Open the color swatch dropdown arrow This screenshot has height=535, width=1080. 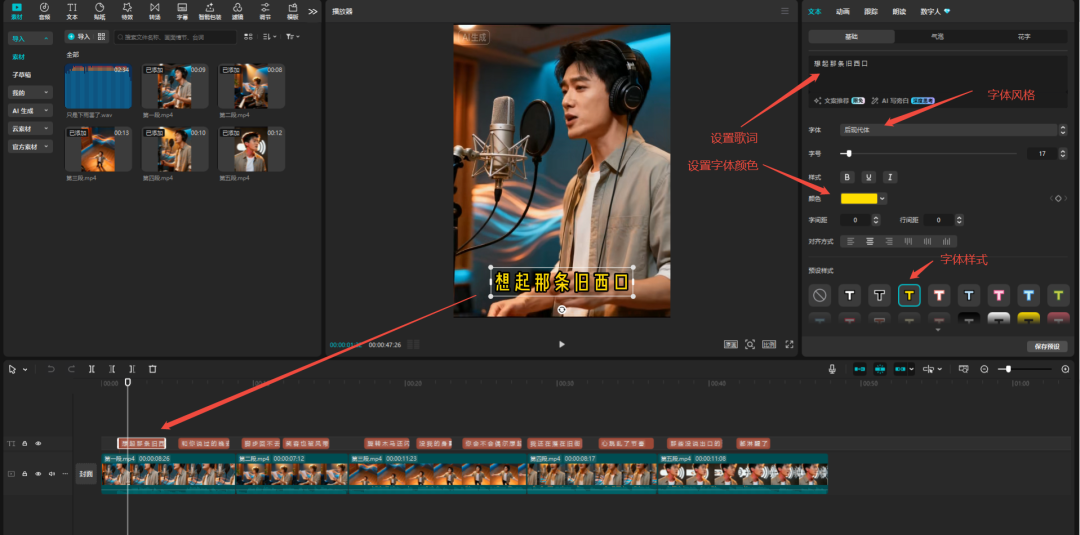tap(882, 198)
